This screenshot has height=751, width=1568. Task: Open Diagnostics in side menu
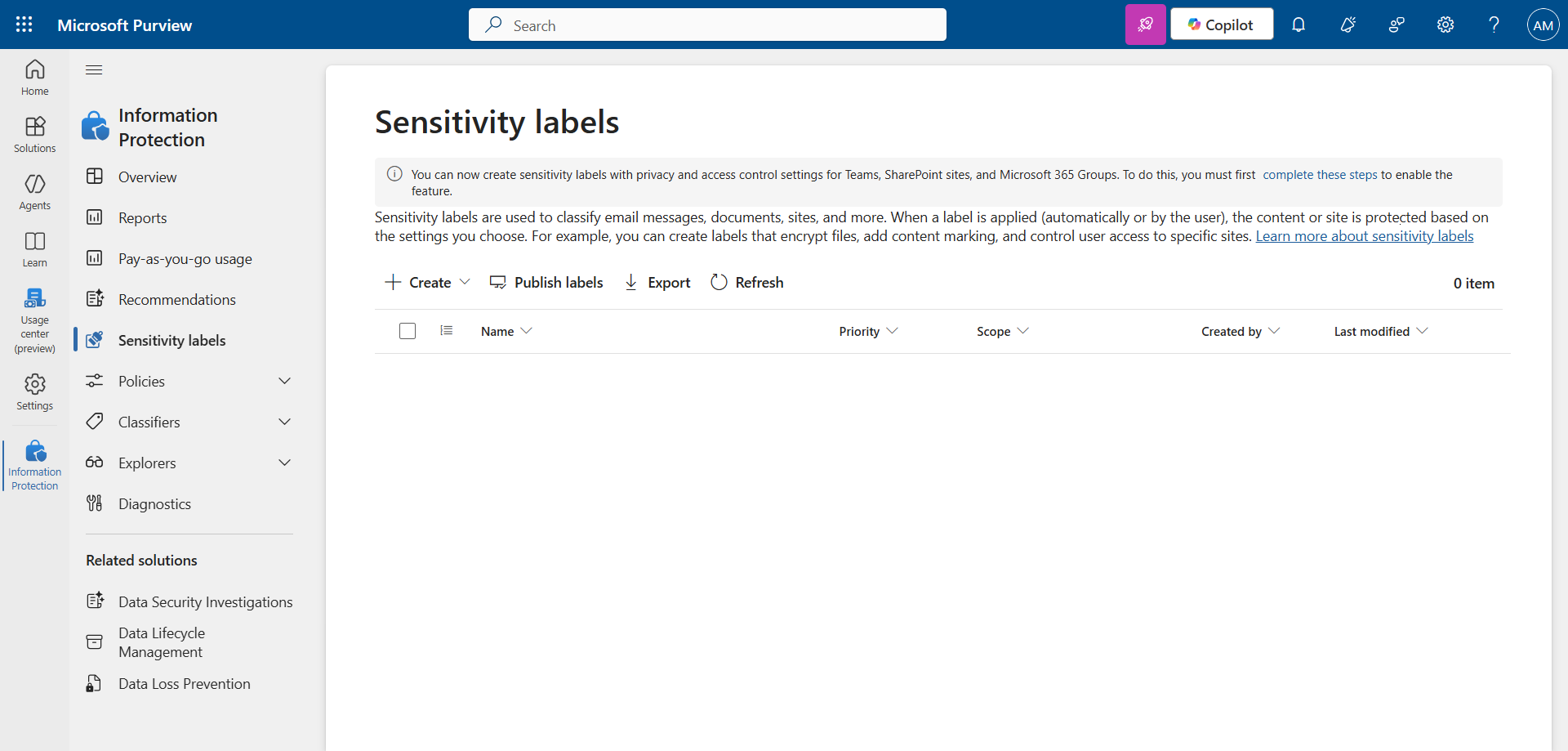click(x=154, y=504)
